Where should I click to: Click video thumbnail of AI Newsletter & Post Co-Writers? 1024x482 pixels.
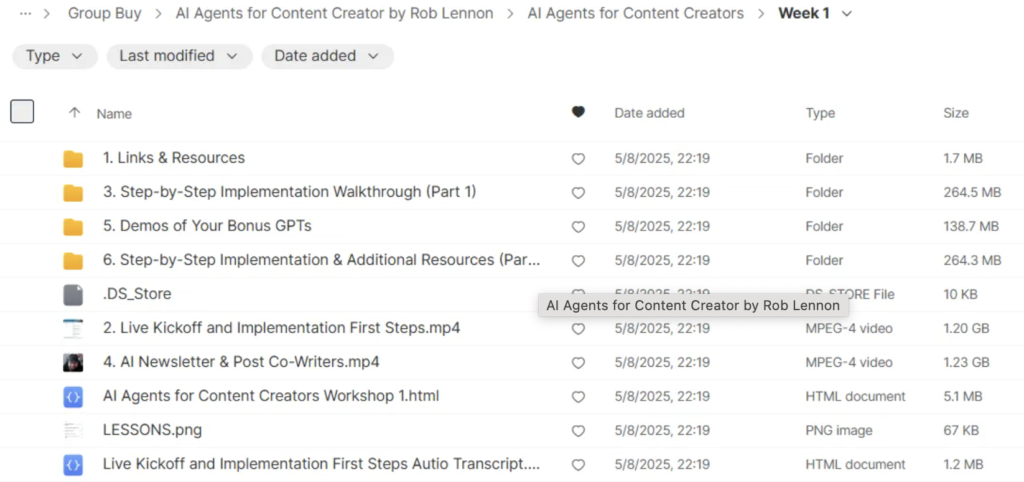pyautogui.click(x=73, y=362)
